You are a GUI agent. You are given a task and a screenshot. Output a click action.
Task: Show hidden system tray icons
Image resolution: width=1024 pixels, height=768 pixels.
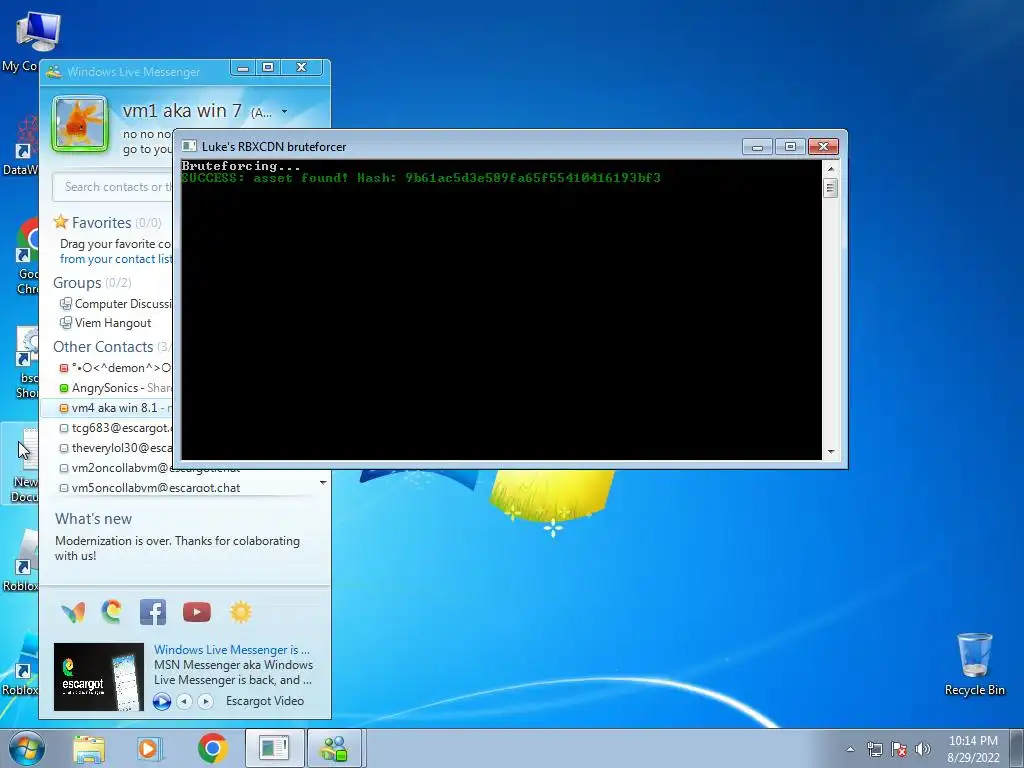point(850,749)
